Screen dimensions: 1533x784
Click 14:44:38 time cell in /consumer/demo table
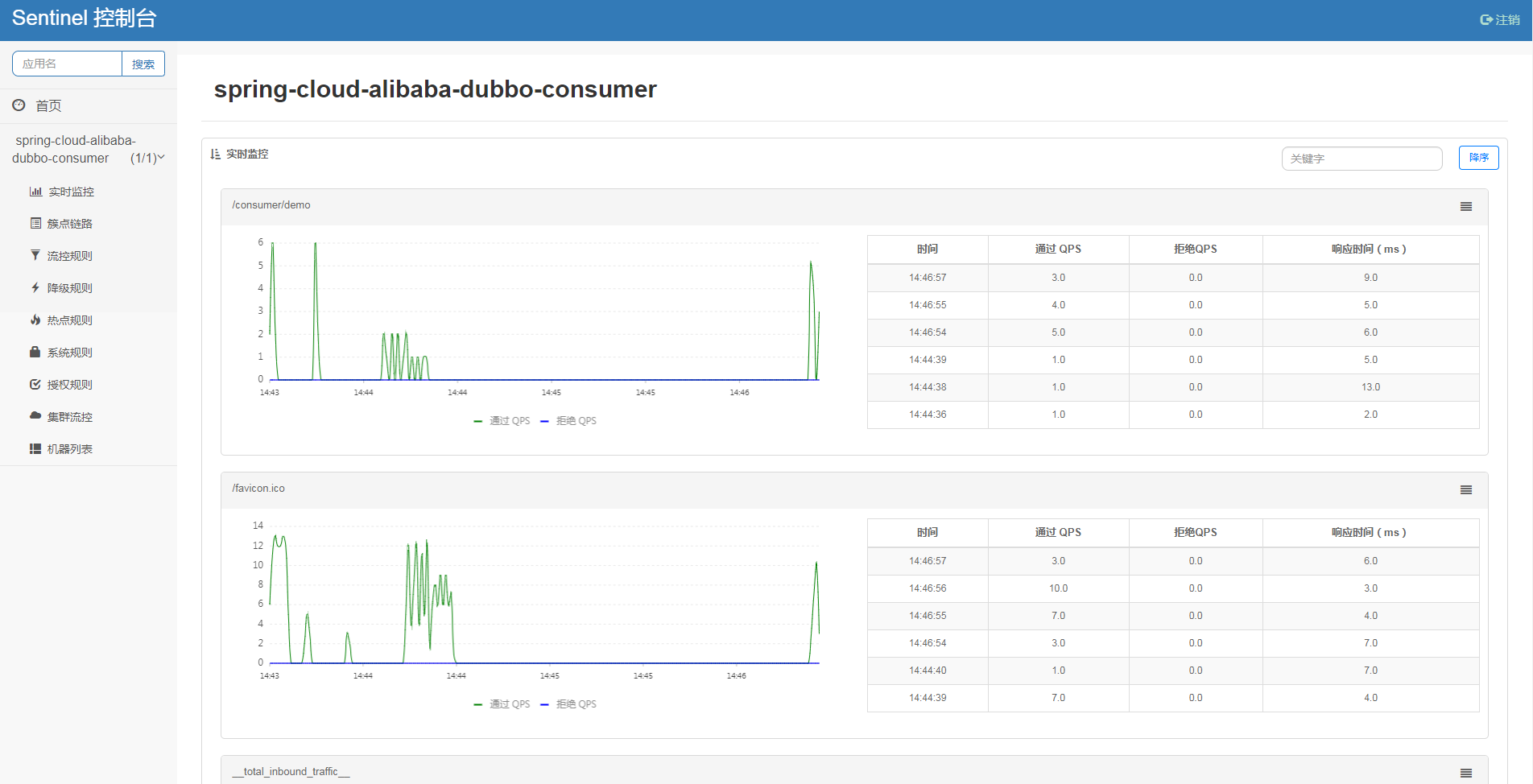[928, 387]
